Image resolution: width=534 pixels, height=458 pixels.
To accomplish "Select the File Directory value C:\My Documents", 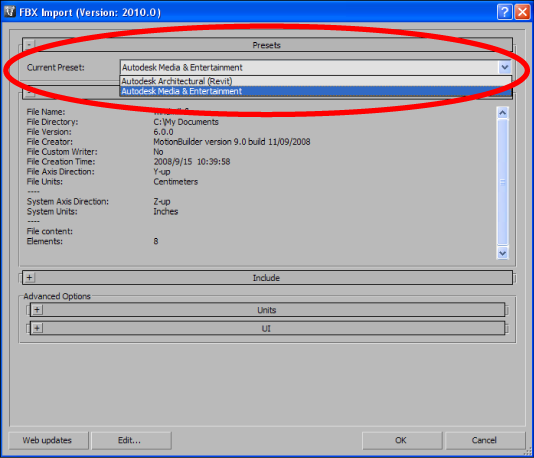I will point(186,122).
